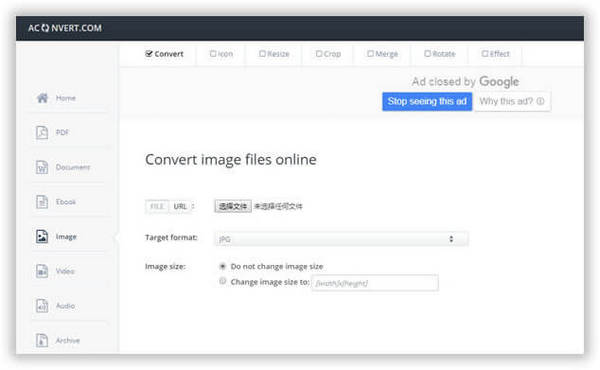
Task: Open the Home link in sidebar
Action: coord(66,98)
